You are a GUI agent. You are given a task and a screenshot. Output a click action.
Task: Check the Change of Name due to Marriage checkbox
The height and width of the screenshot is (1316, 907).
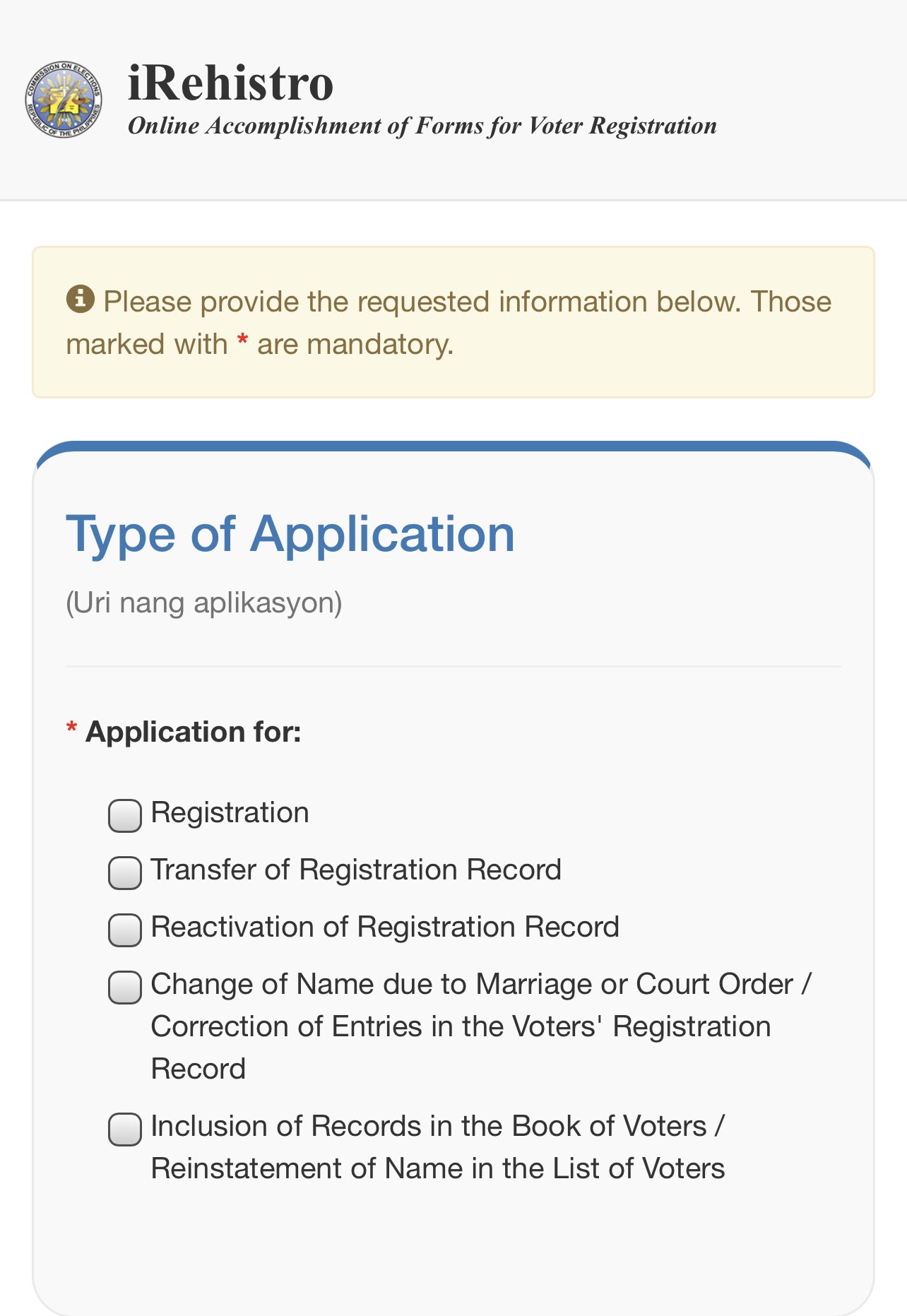click(125, 988)
